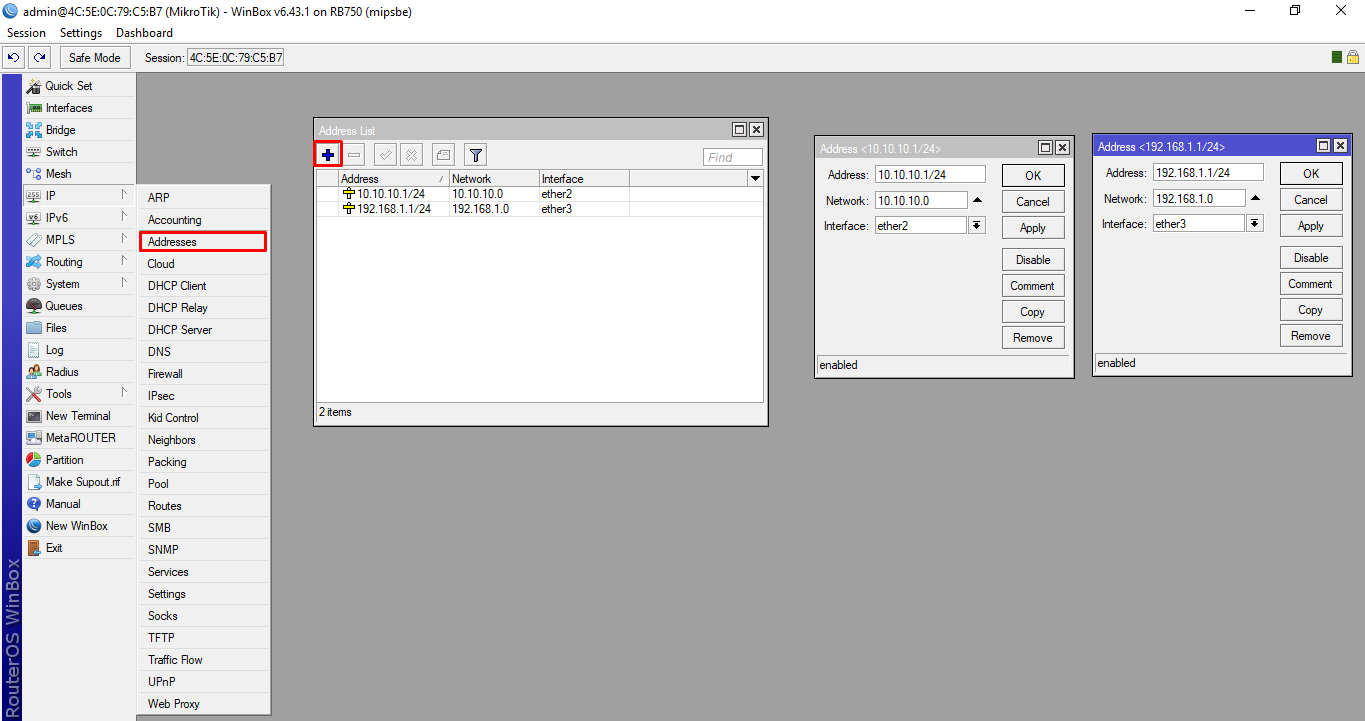Open Quick Set in sidebar
The height and width of the screenshot is (721, 1365).
79,86
